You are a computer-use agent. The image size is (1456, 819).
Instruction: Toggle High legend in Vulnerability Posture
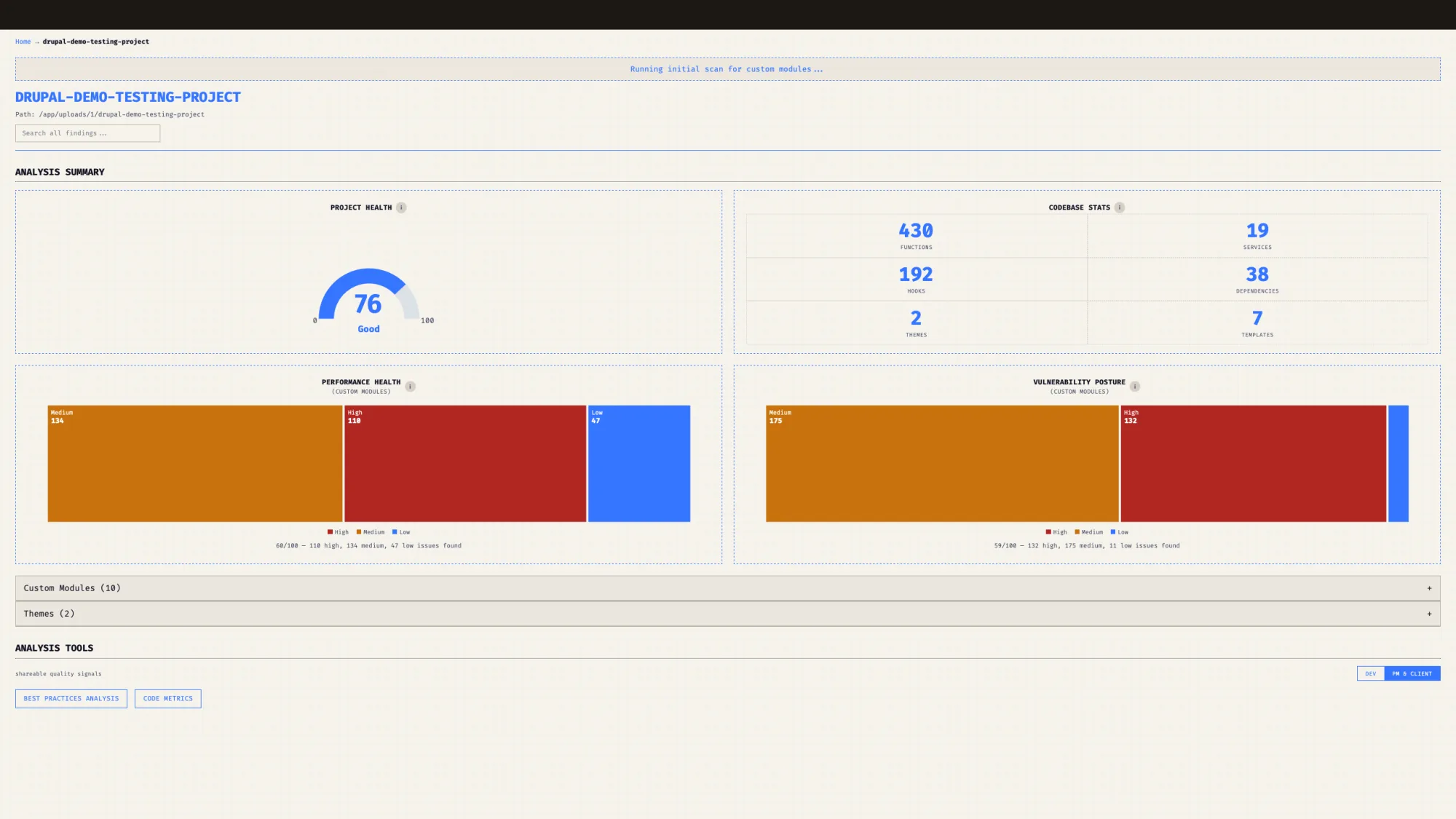[1056, 532]
